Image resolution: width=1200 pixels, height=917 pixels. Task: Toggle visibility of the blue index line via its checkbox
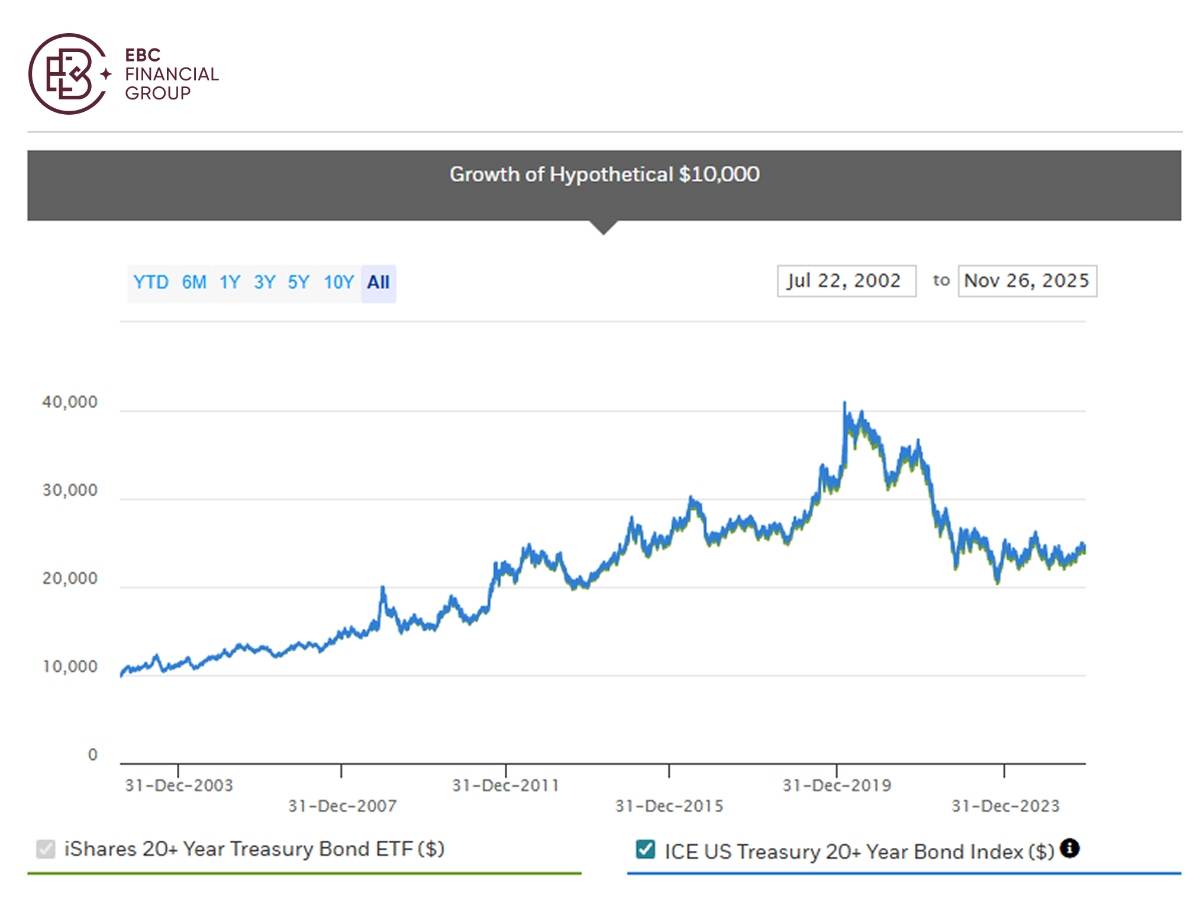coord(646,848)
